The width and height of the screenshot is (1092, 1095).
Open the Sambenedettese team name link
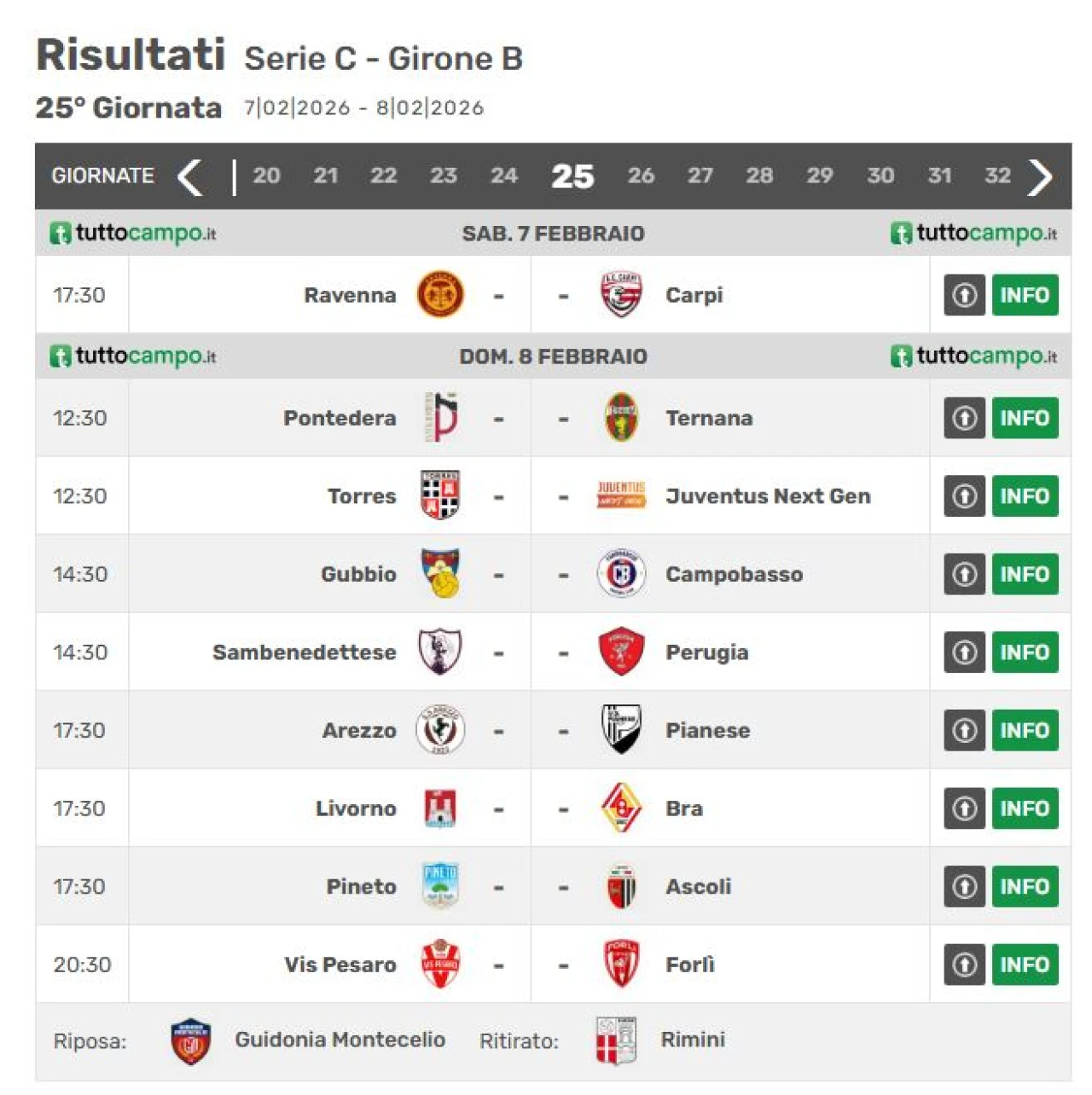tap(305, 652)
